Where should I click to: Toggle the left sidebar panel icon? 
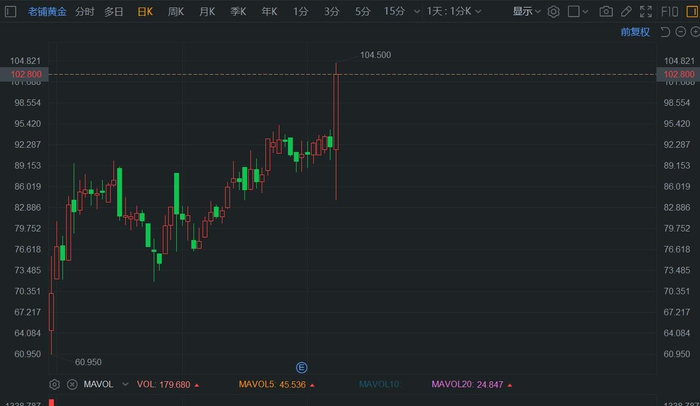point(10,11)
